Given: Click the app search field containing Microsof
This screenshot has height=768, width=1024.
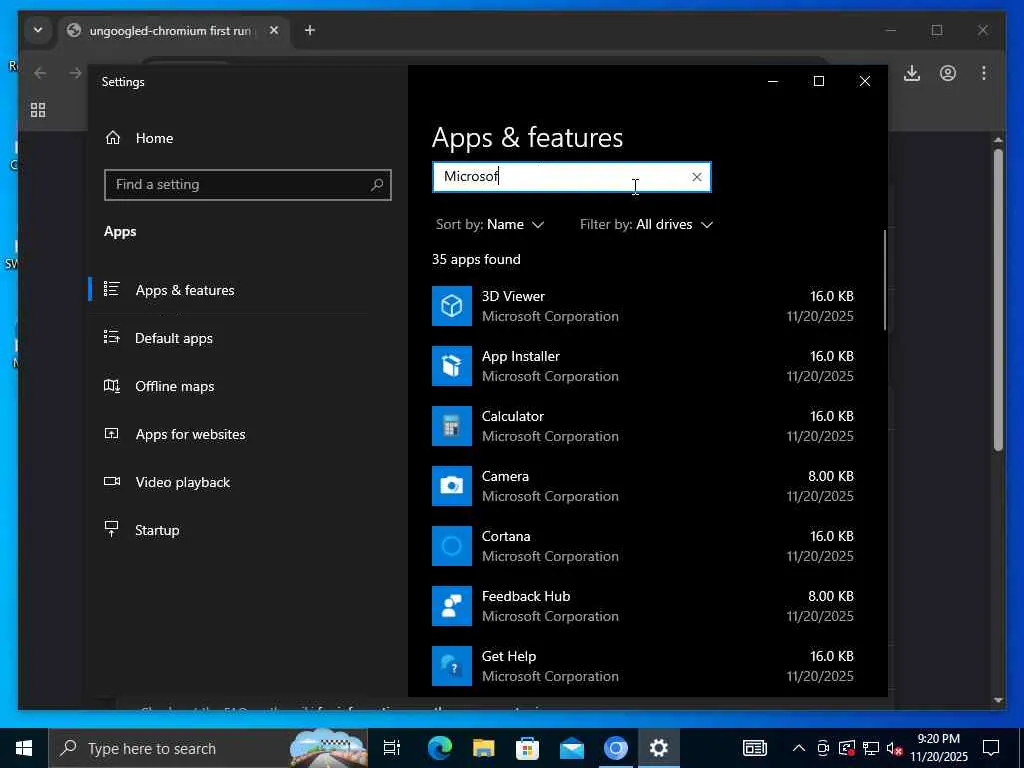Looking at the screenshot, I should [571, 177].
